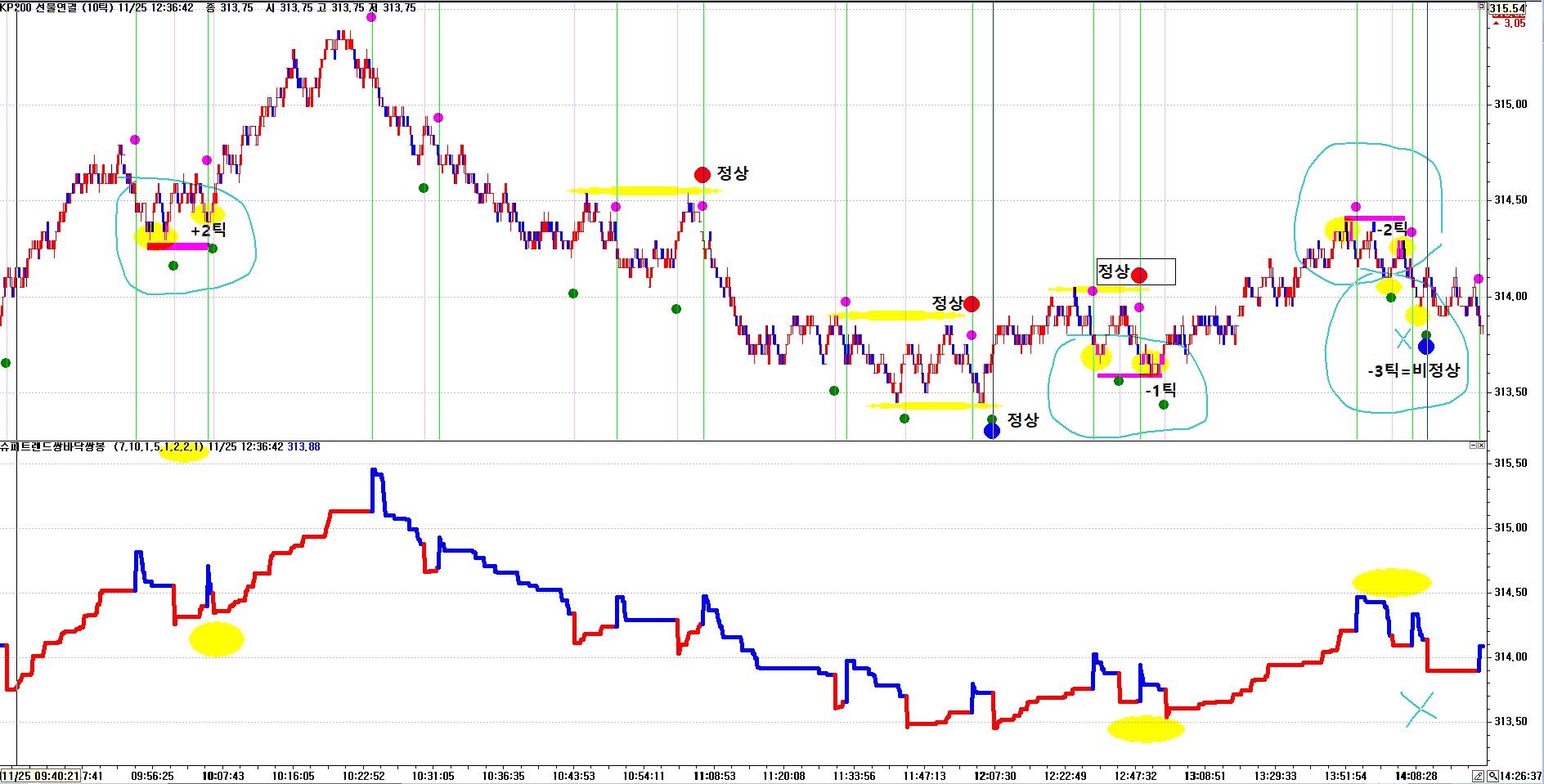Viewport: 1544px width, 784px height.
Task: Click the magnifier zoom icon at bottom right
Action: pyautogui.click(x=1492, y=776)
